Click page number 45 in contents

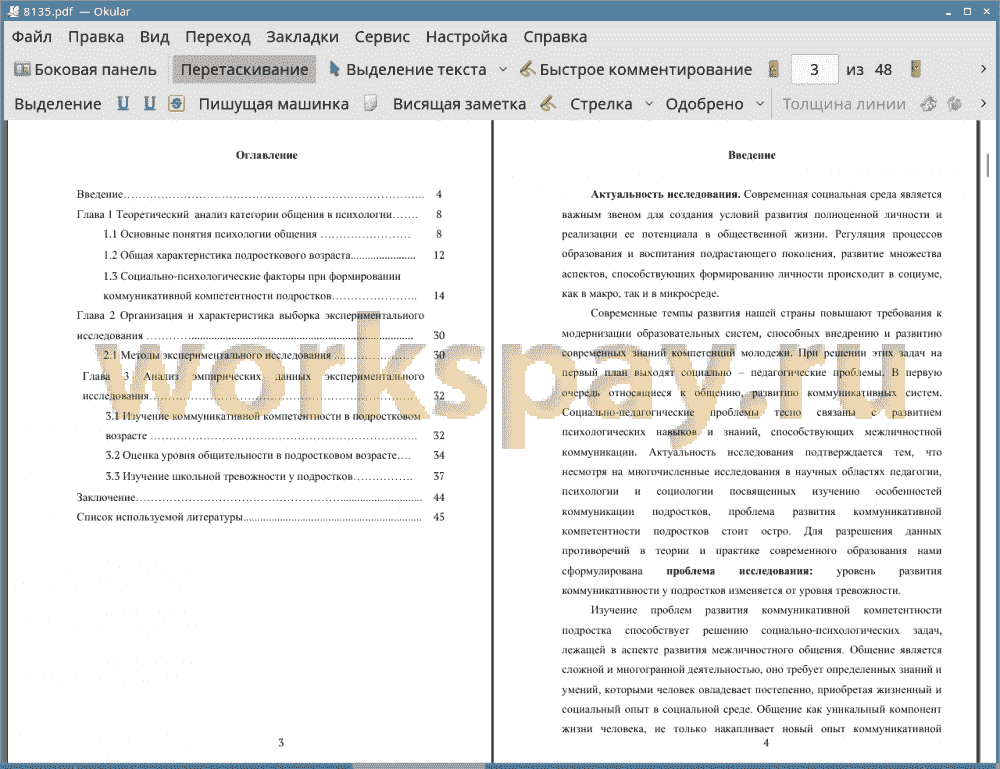pos(439,517)
